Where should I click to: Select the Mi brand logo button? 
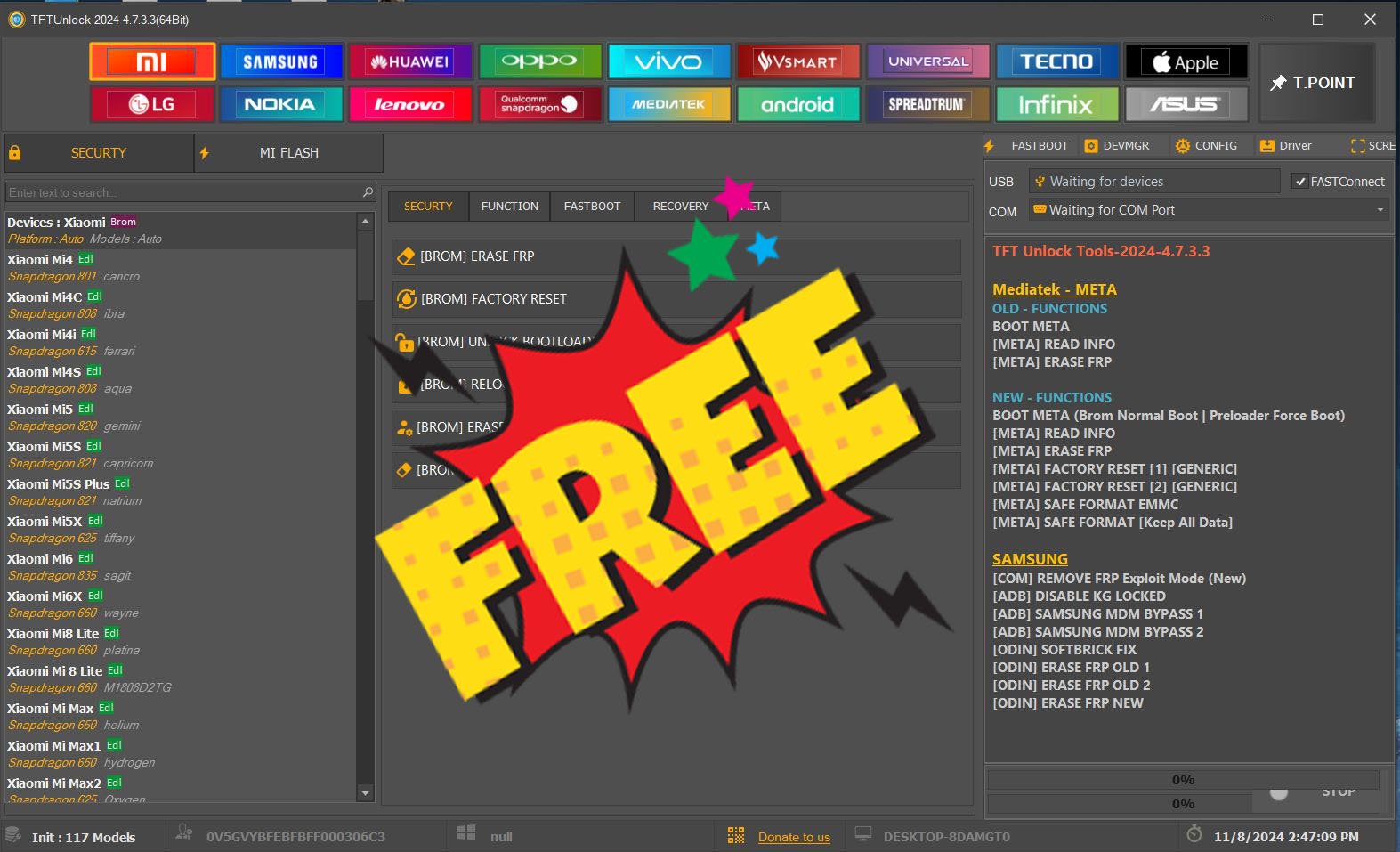coord(152,61)
